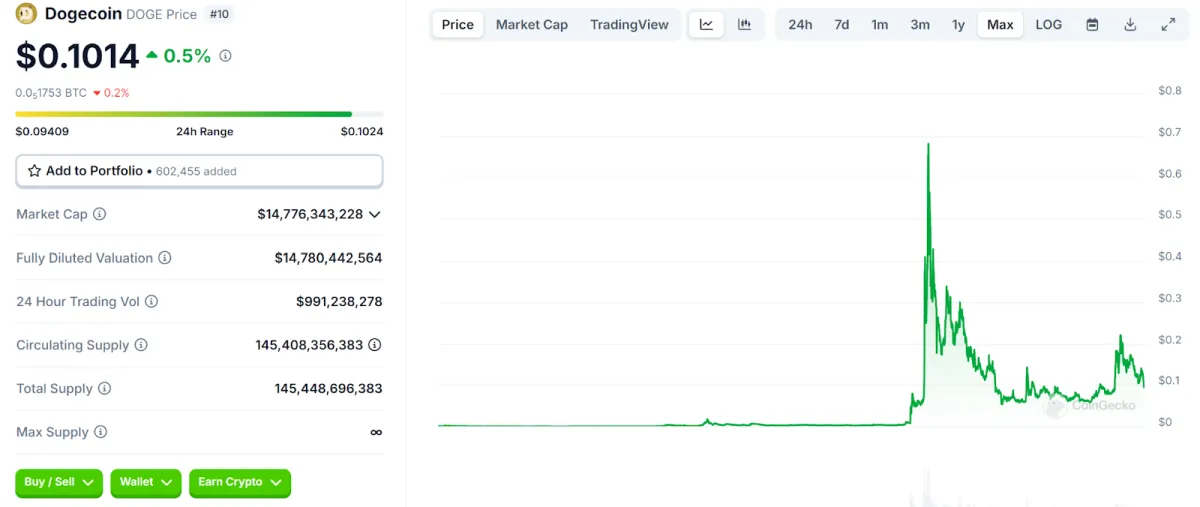Set chart range to 1m
This screenshot has width=1200, height=507.
point(880,25)
